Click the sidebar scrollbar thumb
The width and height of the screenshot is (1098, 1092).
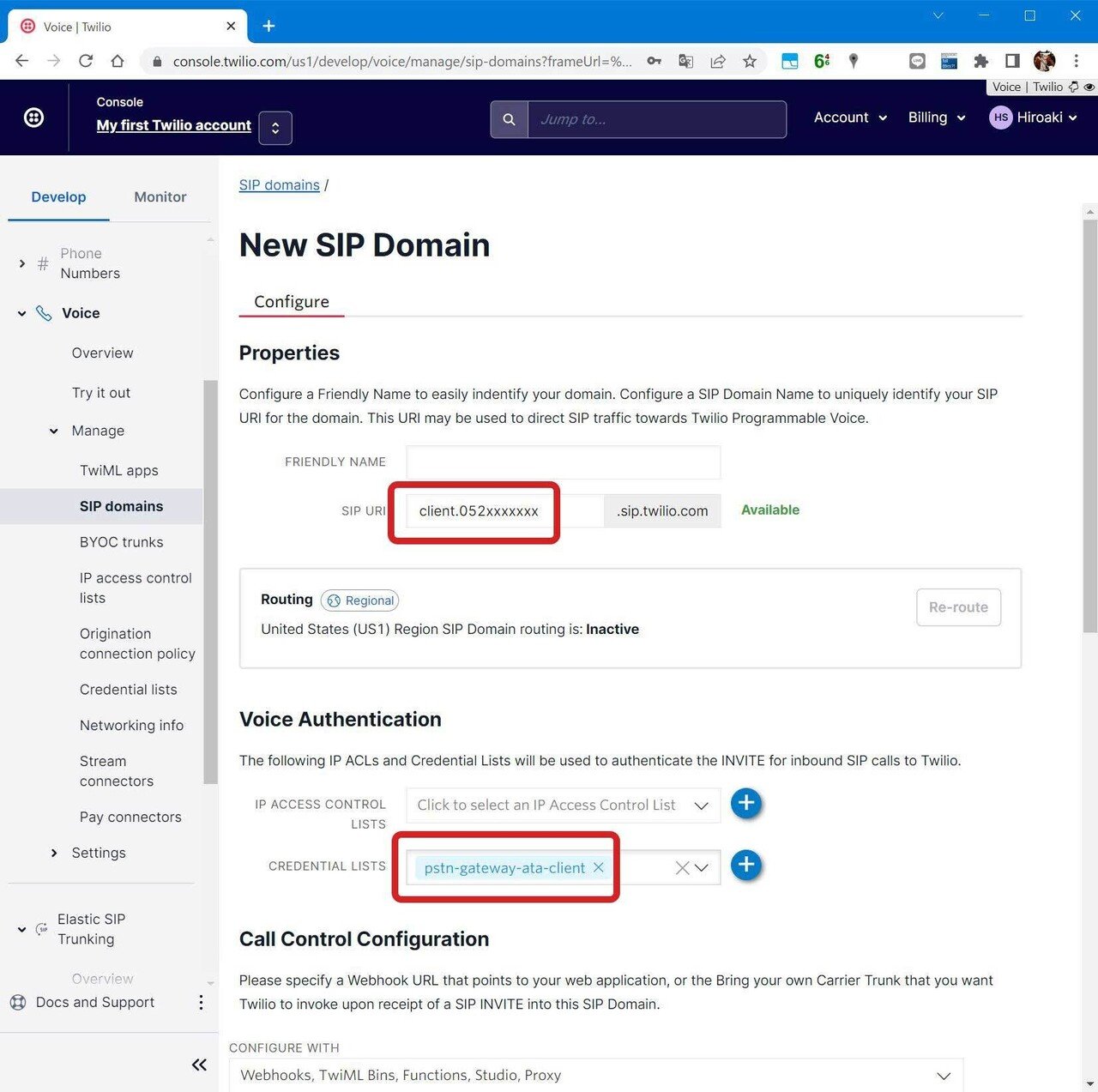210,582
